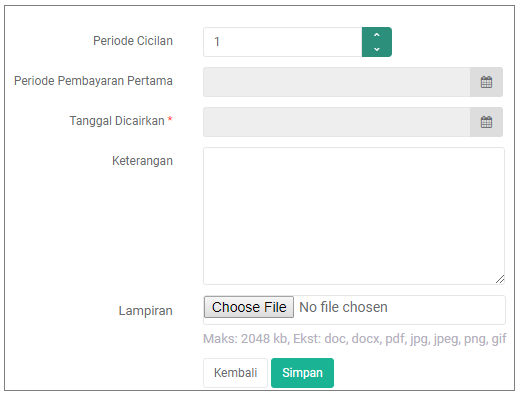Screen dimensions: 521x395
Task: Click the Choose File button
Action: coord(249,307)
